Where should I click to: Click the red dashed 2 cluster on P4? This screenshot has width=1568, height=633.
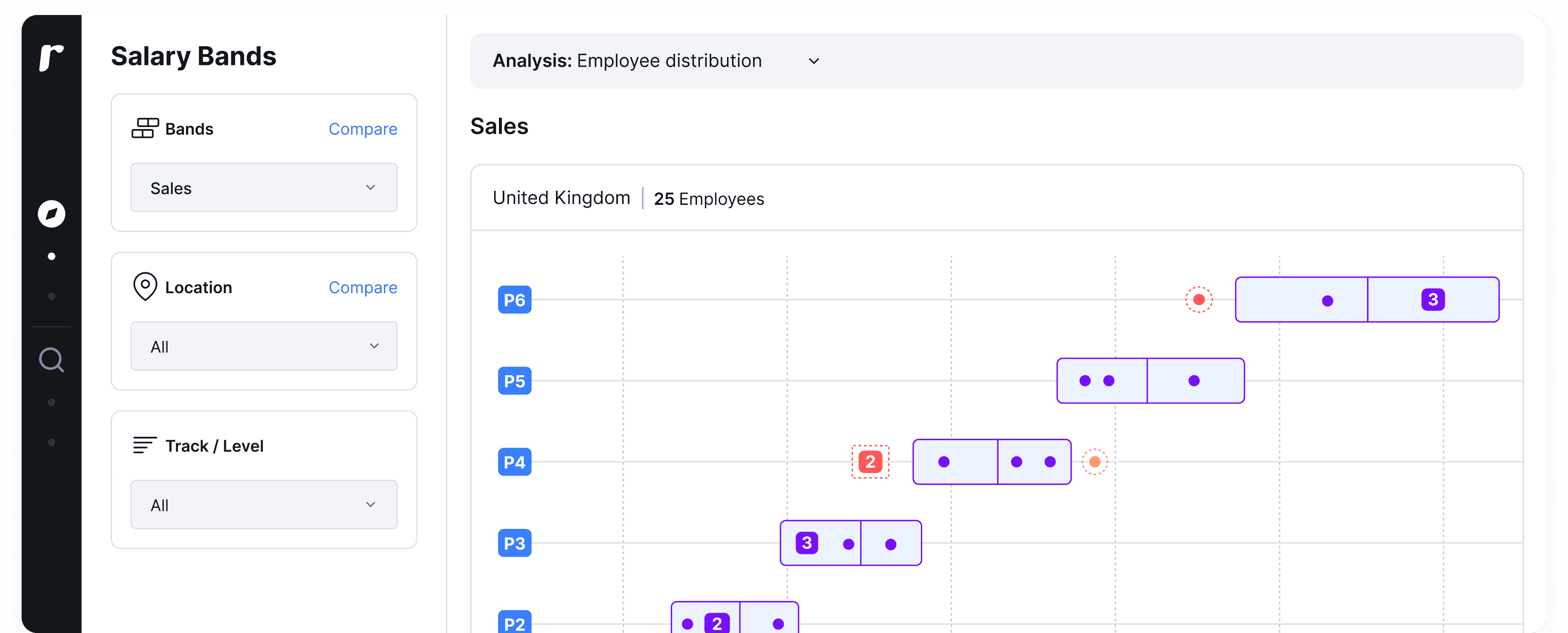click(x=871, y=462)
